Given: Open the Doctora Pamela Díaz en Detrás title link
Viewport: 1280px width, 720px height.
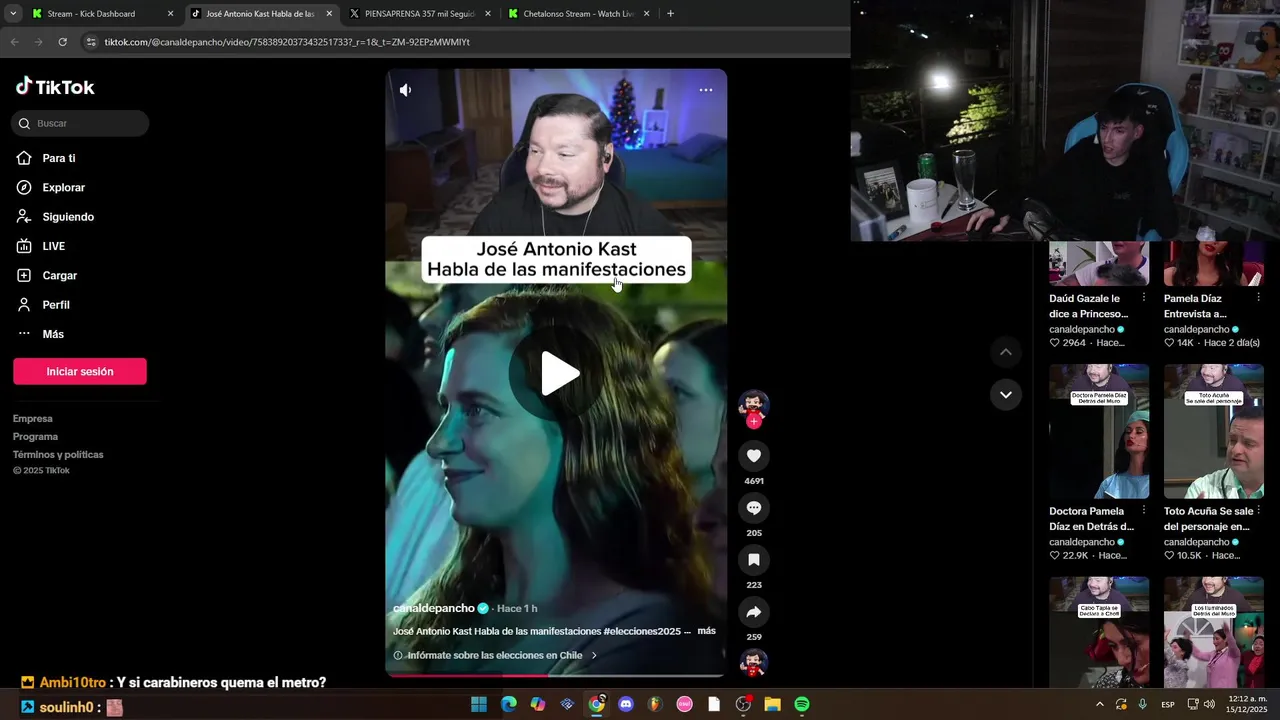Looking at the screenshot, I should (1092, 519).
